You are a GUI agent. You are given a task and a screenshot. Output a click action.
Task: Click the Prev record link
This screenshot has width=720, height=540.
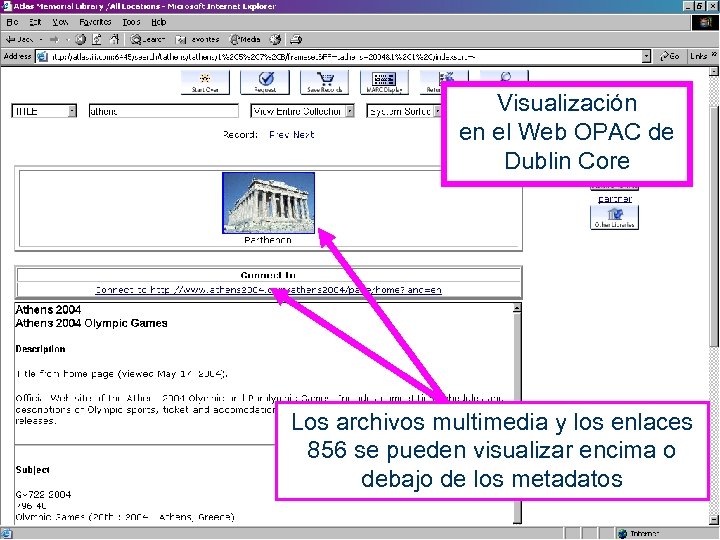279,135
